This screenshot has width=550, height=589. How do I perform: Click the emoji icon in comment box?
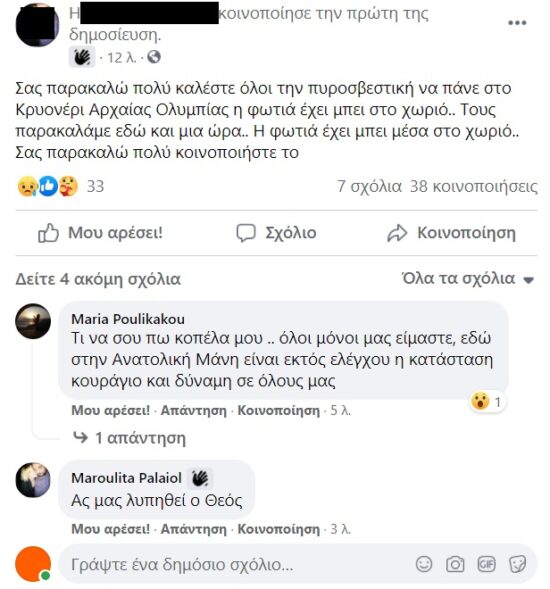tap(424, 564)
